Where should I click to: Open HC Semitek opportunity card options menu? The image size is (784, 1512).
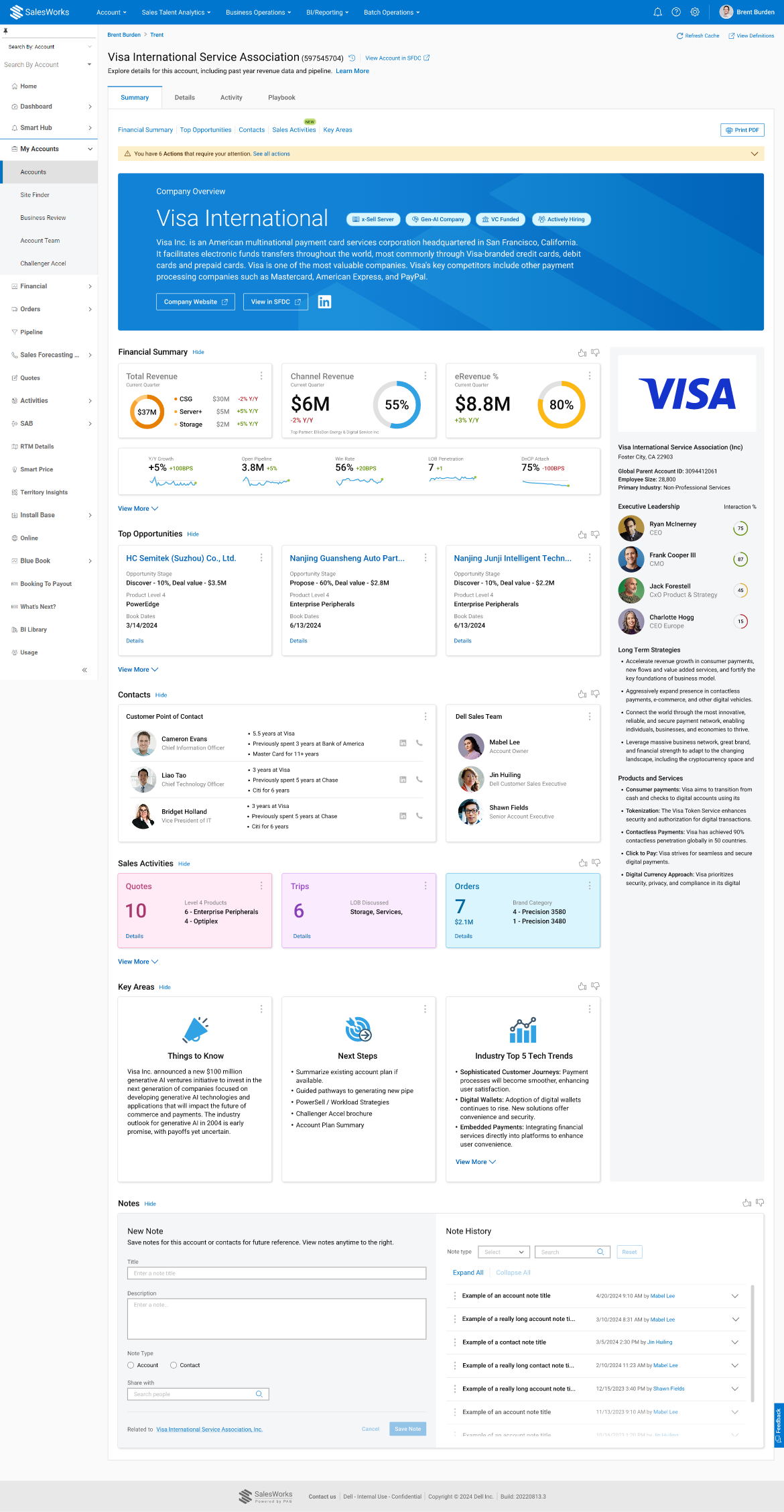coord(261,558)
